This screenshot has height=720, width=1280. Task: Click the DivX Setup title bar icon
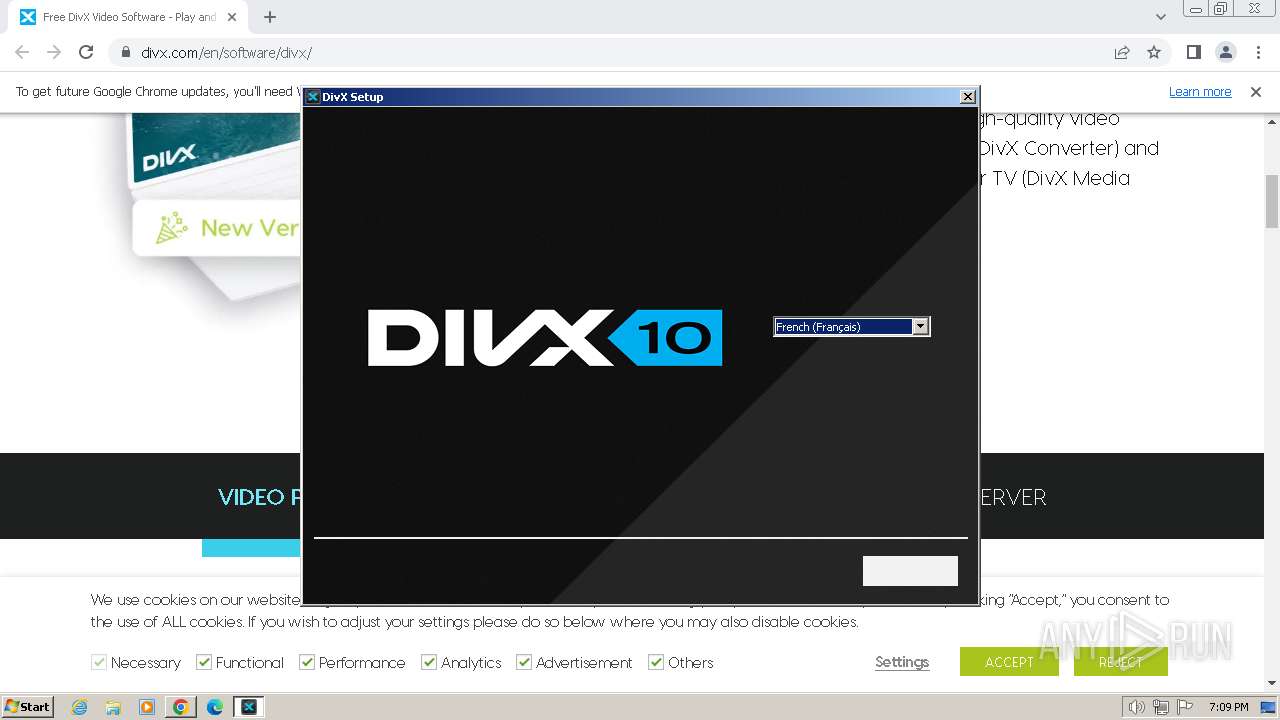click(x=312, y=97)
